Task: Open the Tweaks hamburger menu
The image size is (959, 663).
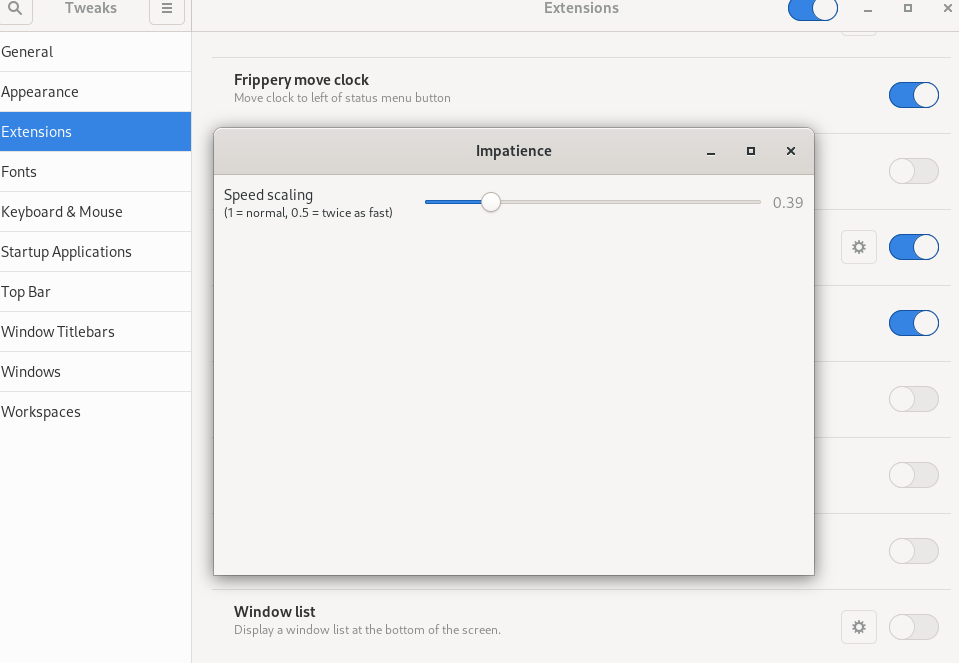Action: tap(166, 8)
